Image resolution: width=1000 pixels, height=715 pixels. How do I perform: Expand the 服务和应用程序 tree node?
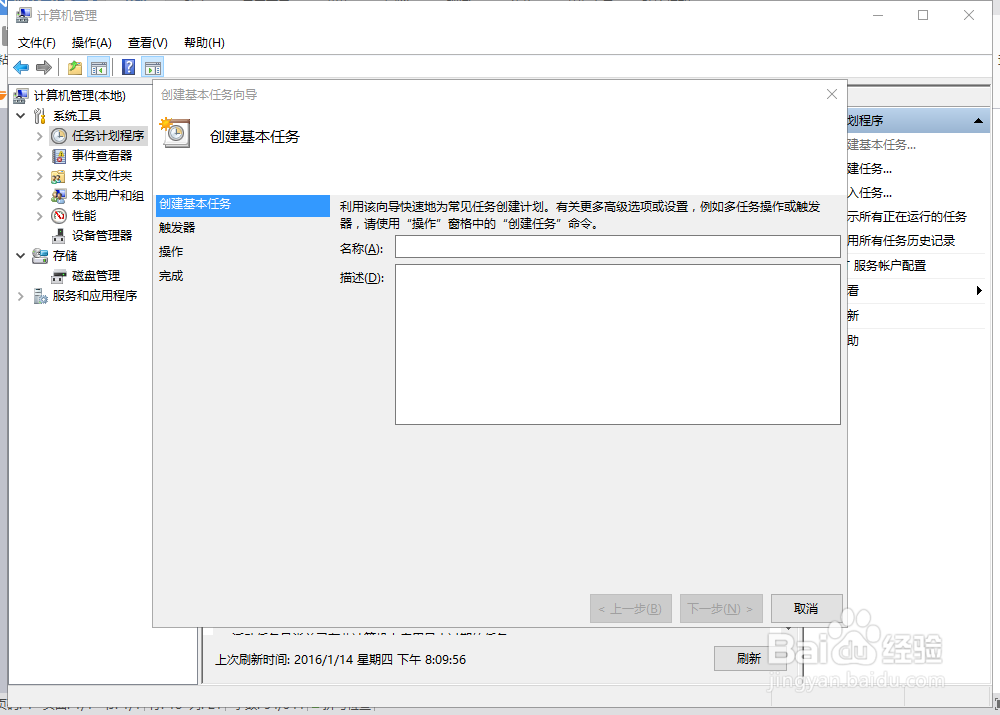point(21,295)
